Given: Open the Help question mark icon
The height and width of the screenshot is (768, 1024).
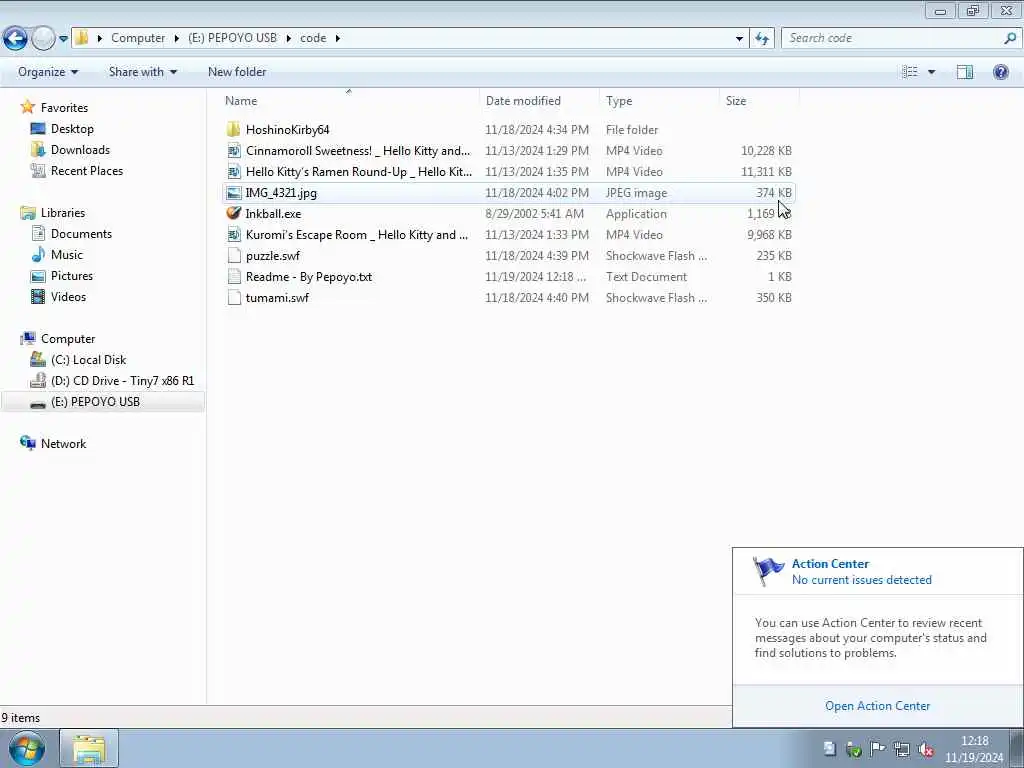Looking at the screenshot, I should tap(1000, 72).
